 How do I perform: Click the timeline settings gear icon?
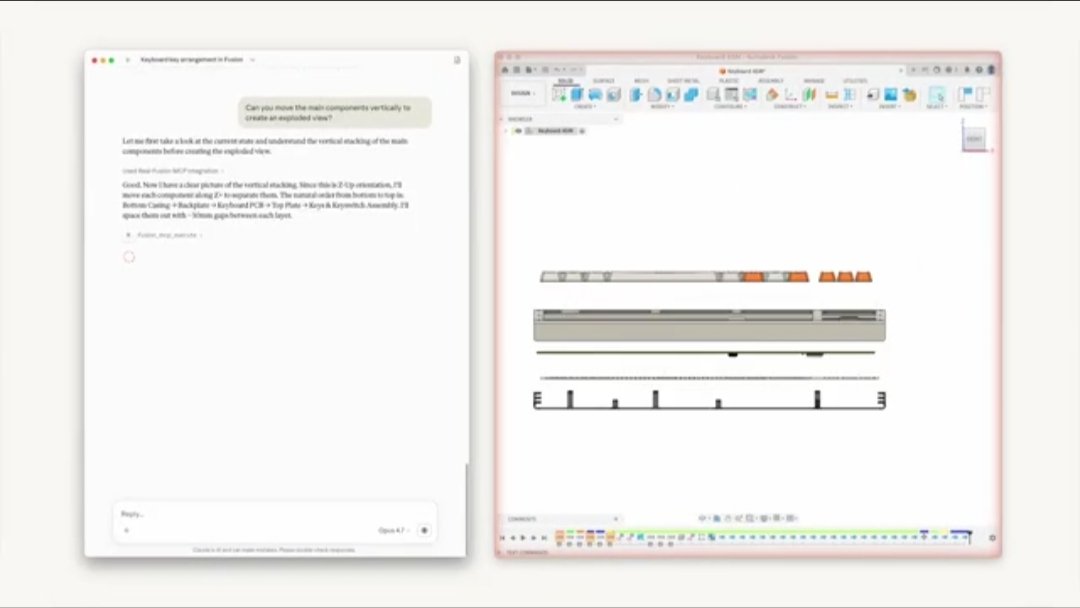tap(992, 538)
